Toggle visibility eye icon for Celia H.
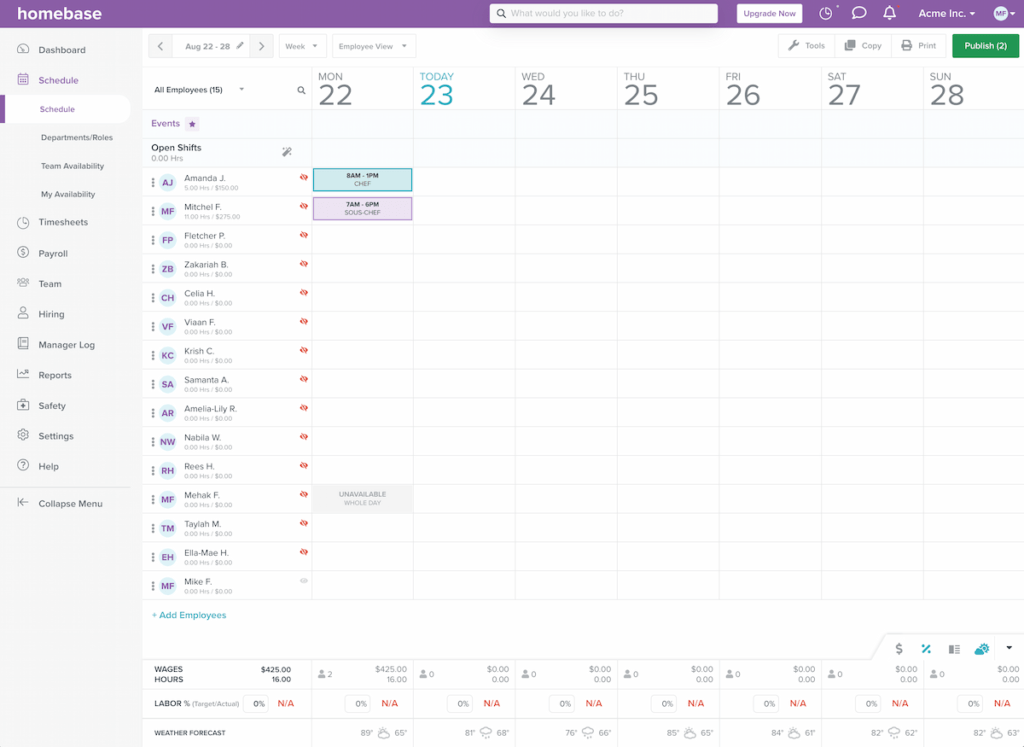The height and width of the screenshot is (747, 1024). point(304,293)
